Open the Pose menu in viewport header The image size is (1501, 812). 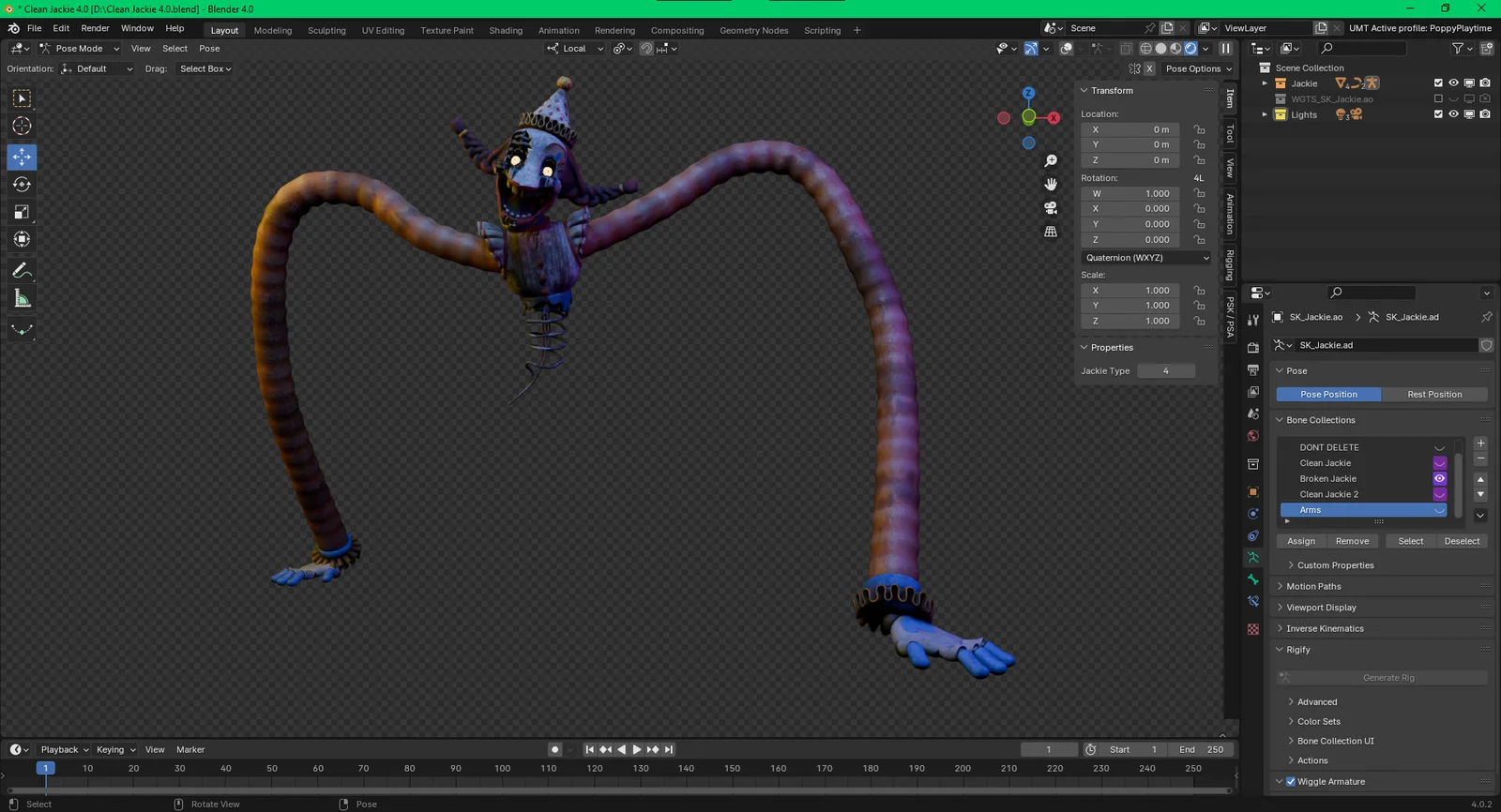click(209, 49)
